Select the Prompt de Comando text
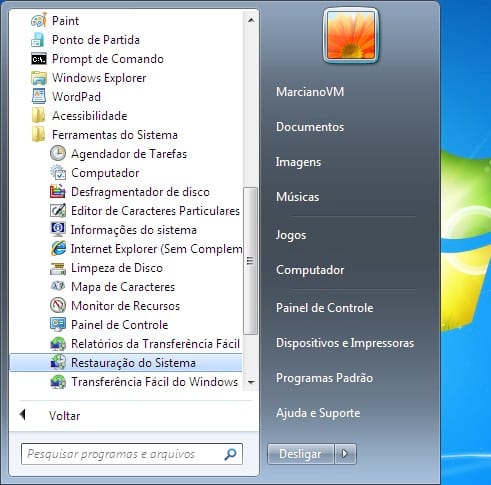The height and width of the screenshot is (485, 491). coord(108,59)
